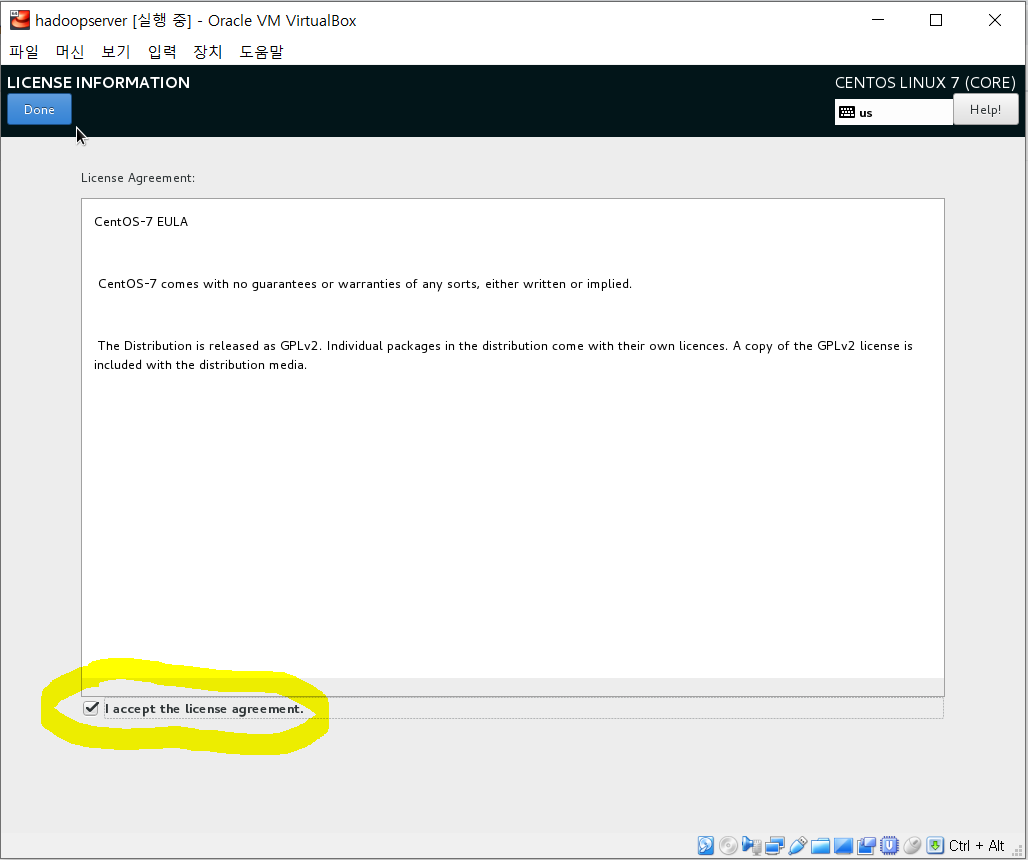Click the hard disk activity status icon
The image size is (1028, 860).
[705, 846]
